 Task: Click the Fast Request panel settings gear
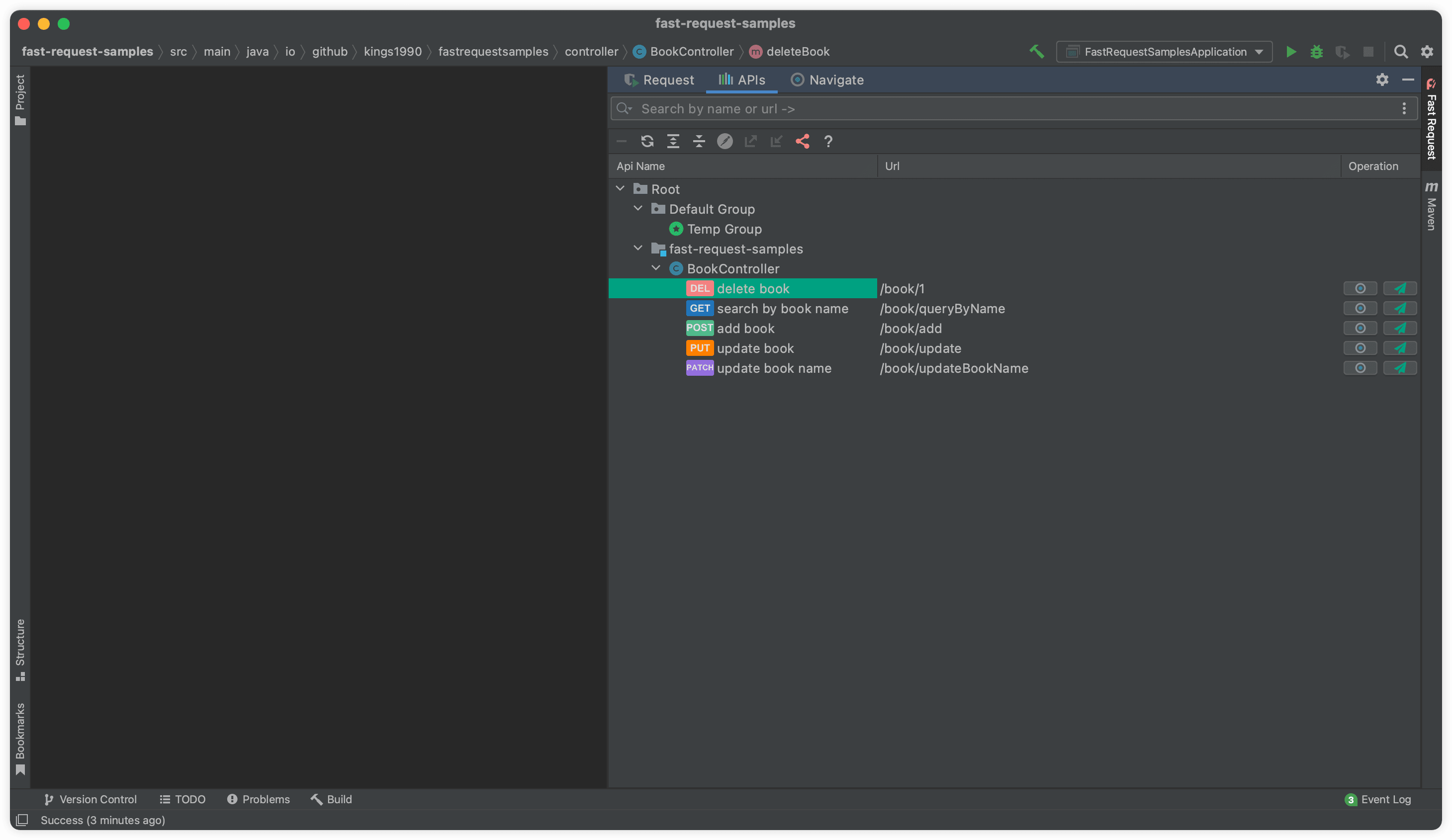tap(1382, 80)
